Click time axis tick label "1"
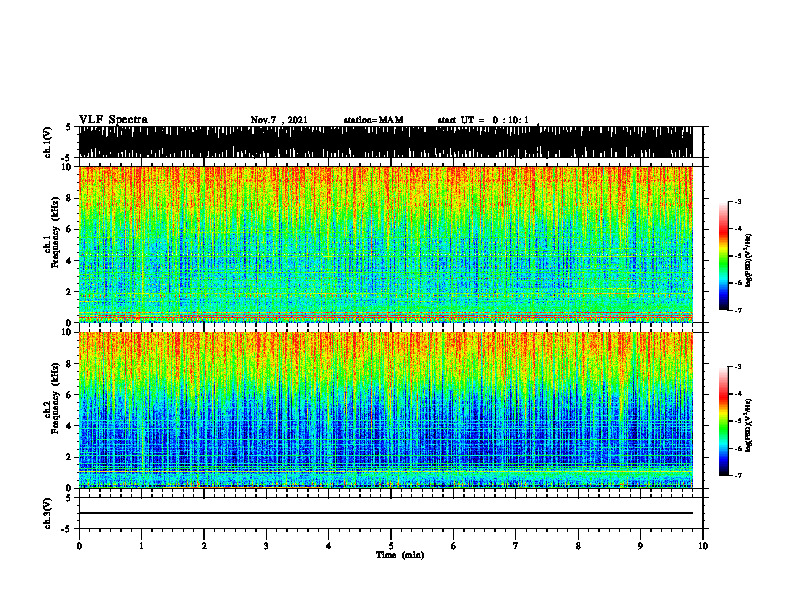Viewport: 792px width, 612px height. pos(141,546)
